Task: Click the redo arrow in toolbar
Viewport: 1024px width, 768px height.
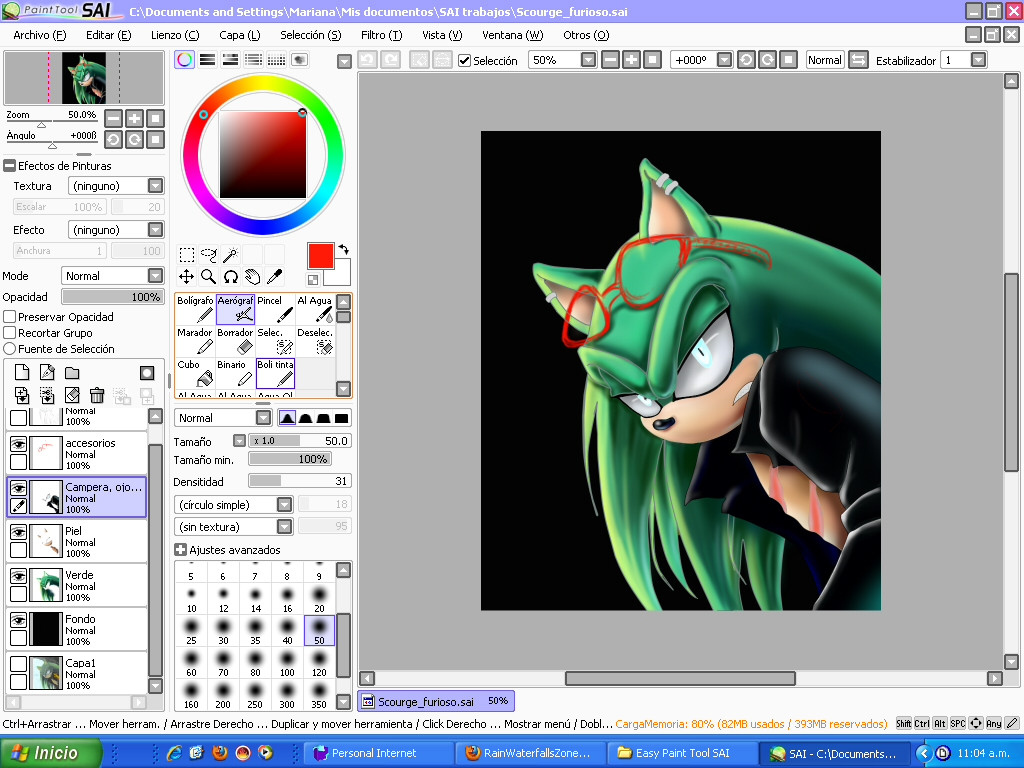Action: tap(391, 60)
